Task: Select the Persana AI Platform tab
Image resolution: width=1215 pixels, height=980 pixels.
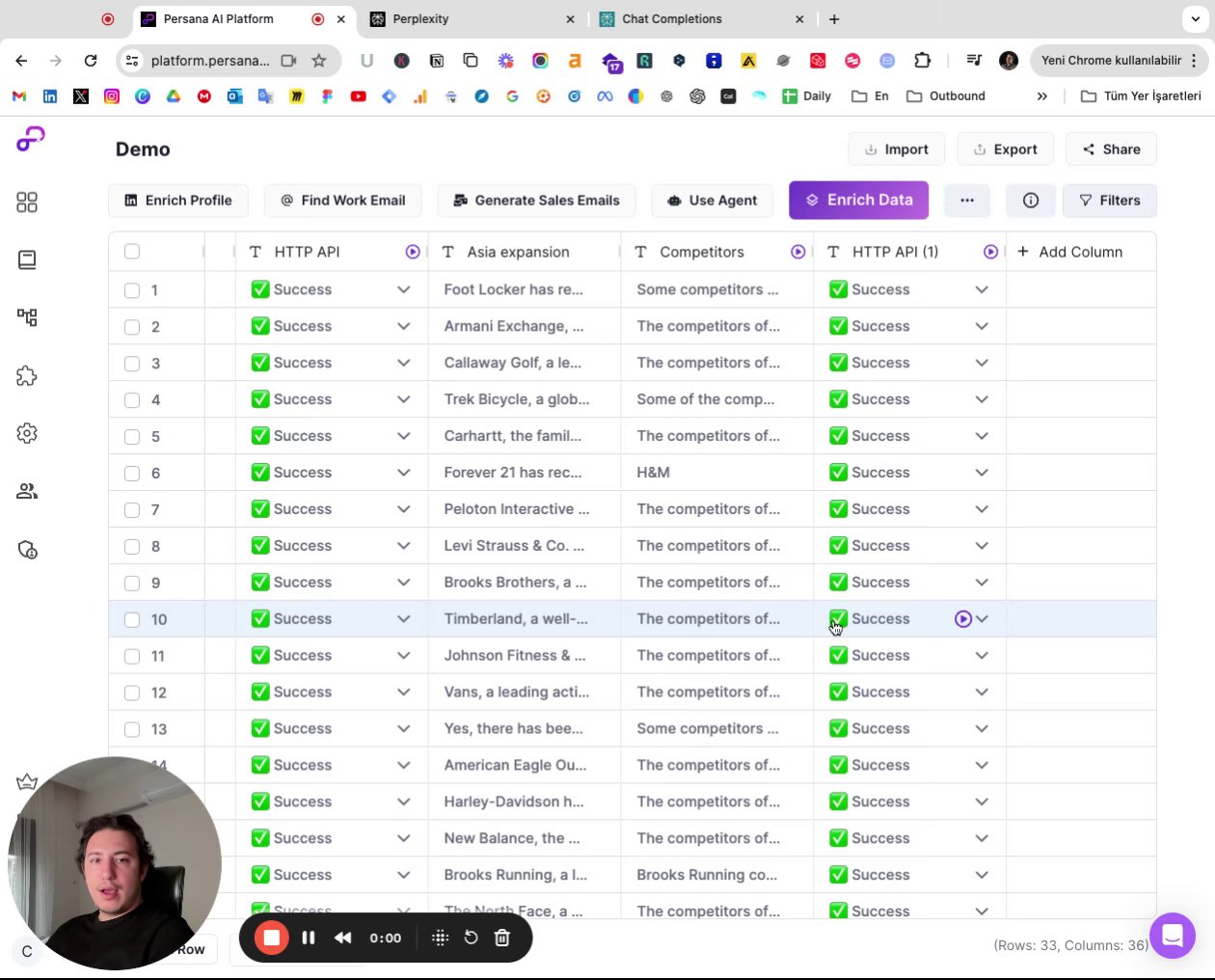Action: click(x=243, y=19)
